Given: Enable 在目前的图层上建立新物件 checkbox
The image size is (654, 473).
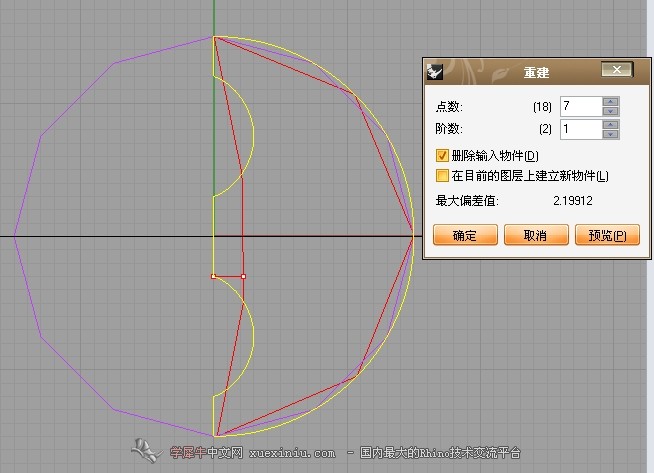Looking at the screenshot, I should (x=442, y=176).
